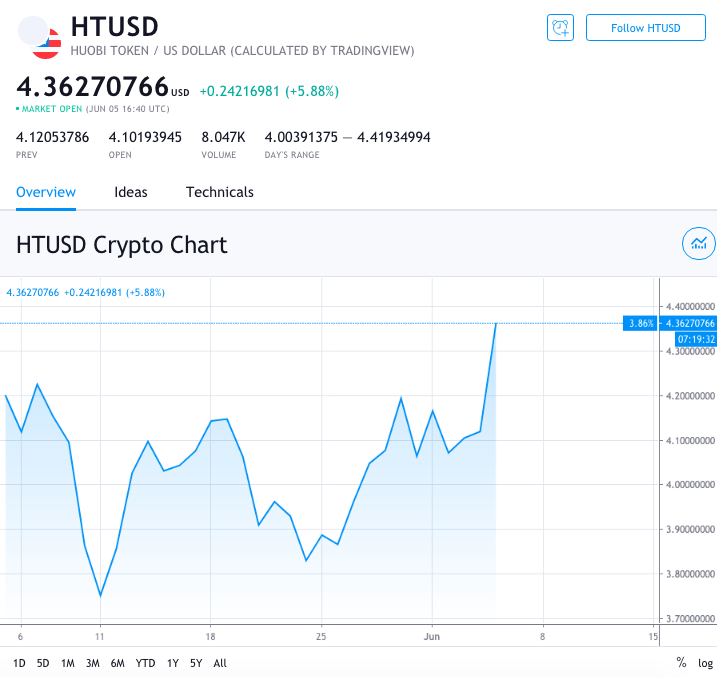The image size is (717, 677).
Task: Toggle log scale on chart
Action: (x=705, y=663)
